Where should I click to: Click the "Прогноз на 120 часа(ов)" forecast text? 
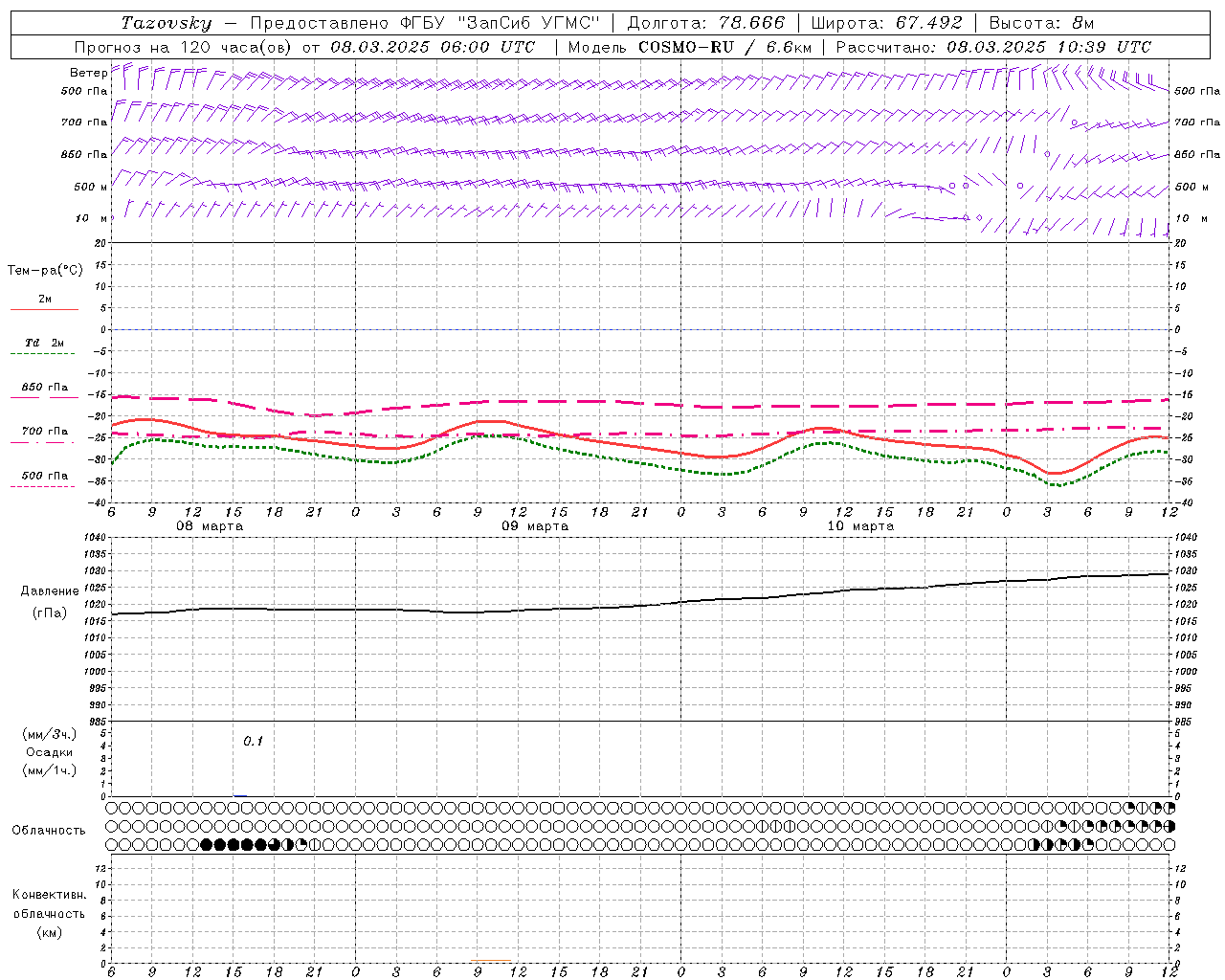[184, 47]
